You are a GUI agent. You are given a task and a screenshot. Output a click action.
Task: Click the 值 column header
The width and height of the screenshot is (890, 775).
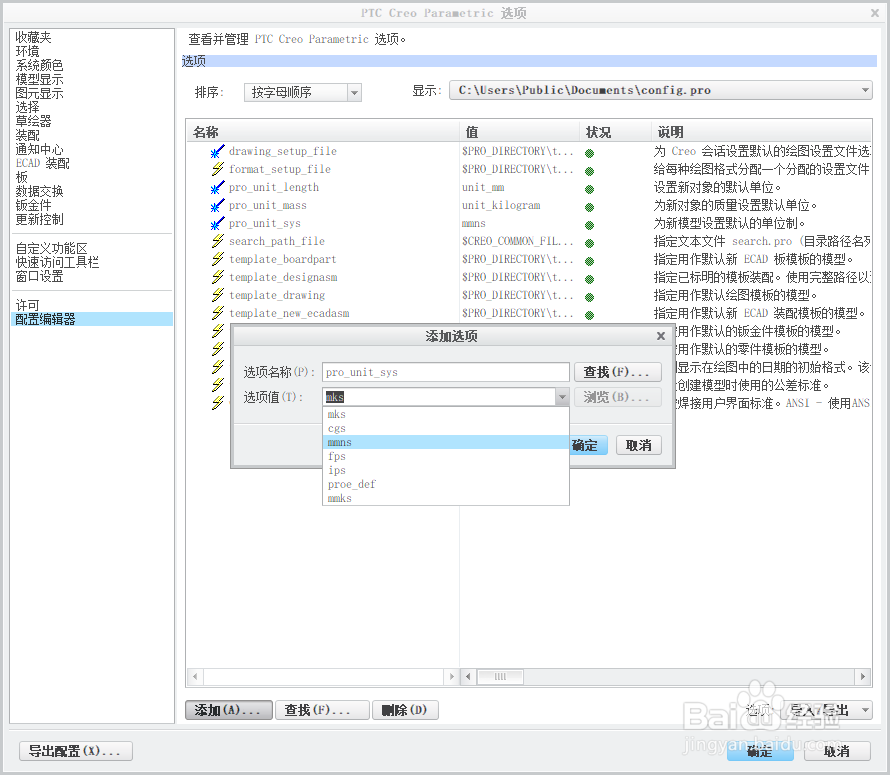(519, 132)
